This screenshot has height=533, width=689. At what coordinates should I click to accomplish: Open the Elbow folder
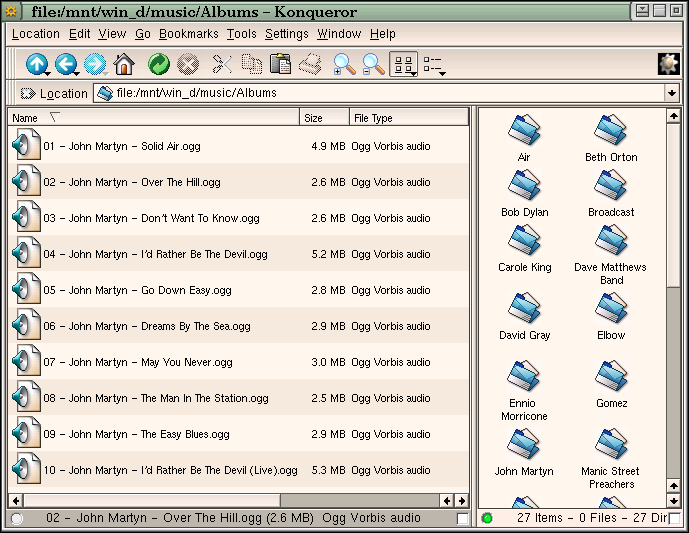click(611, 316)
